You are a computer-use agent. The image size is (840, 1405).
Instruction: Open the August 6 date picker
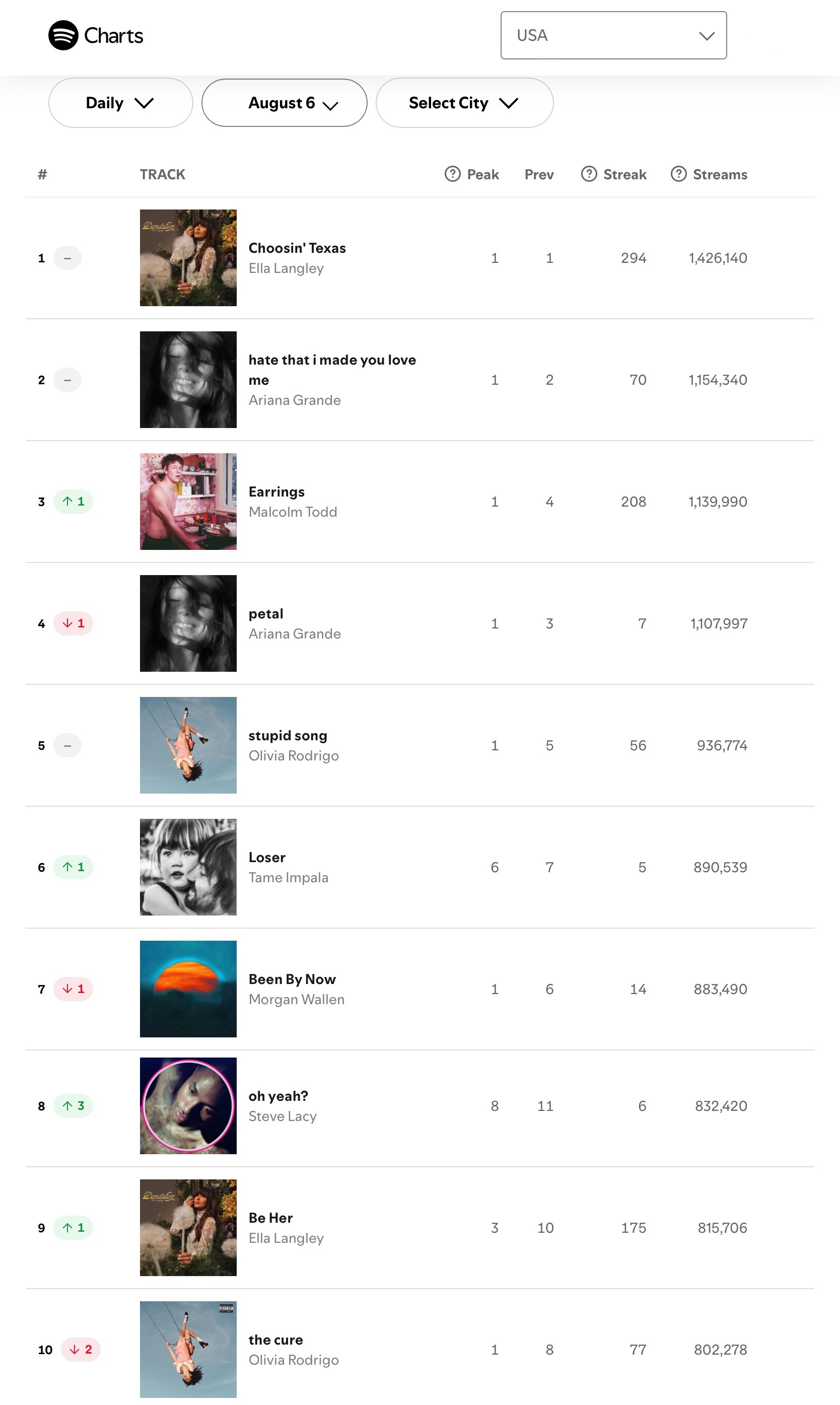point(284,102)
